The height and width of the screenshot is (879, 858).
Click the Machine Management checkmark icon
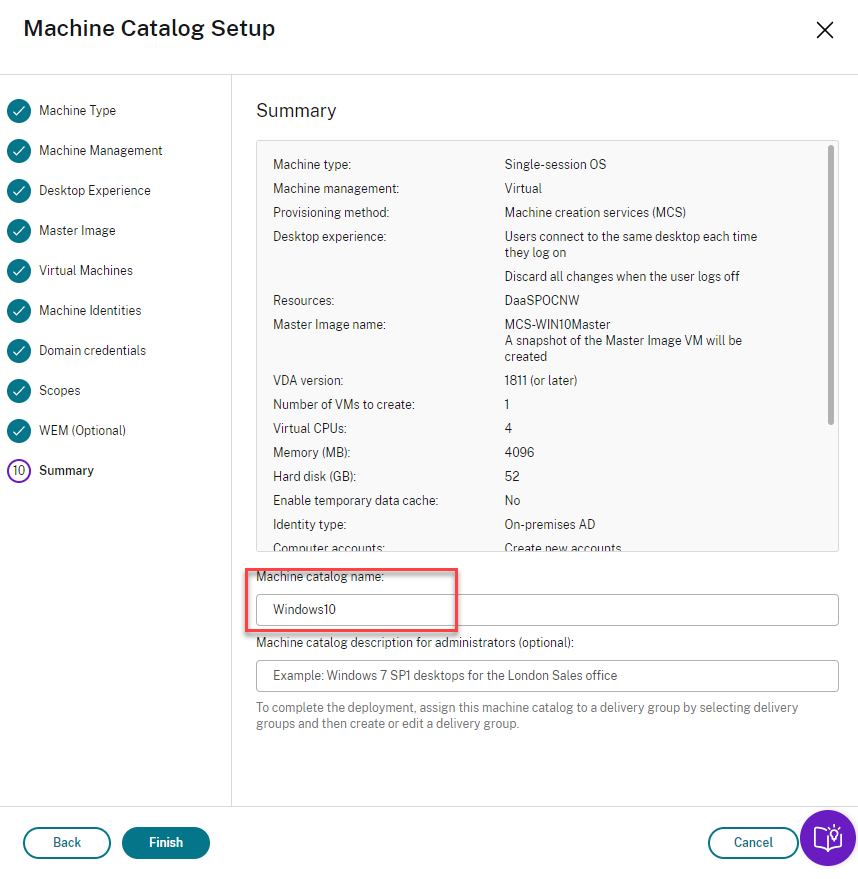[x=19, y=151]
